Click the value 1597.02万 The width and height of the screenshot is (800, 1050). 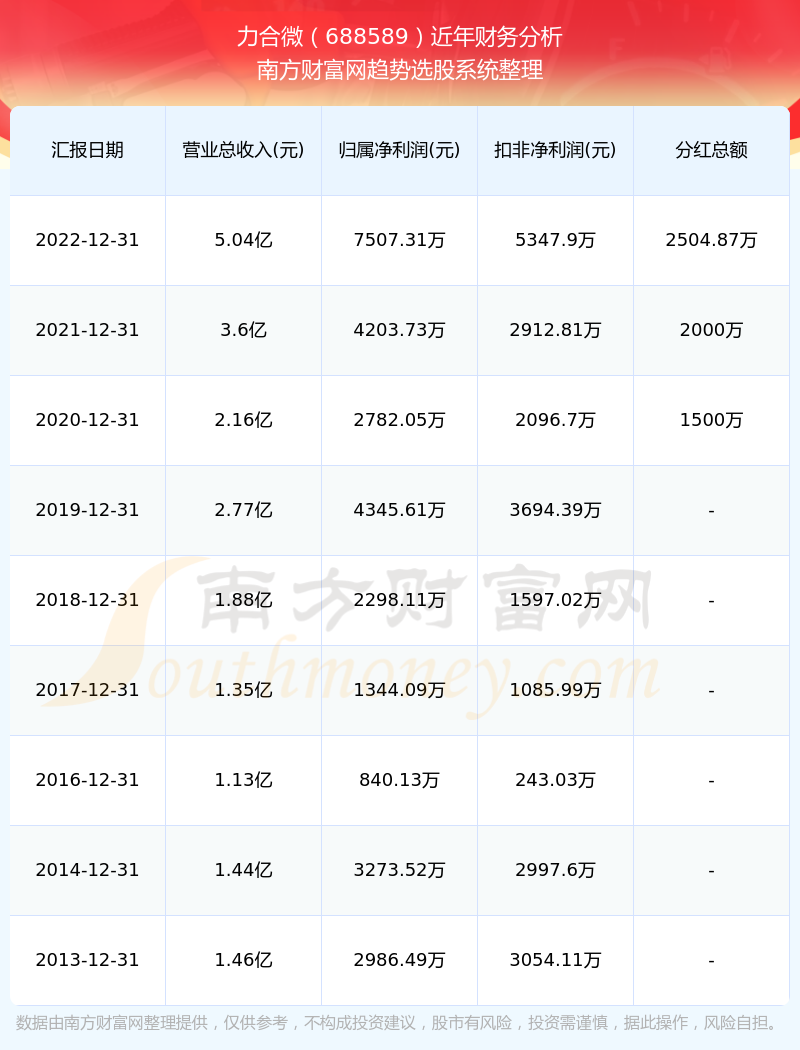tap(556, 600)
